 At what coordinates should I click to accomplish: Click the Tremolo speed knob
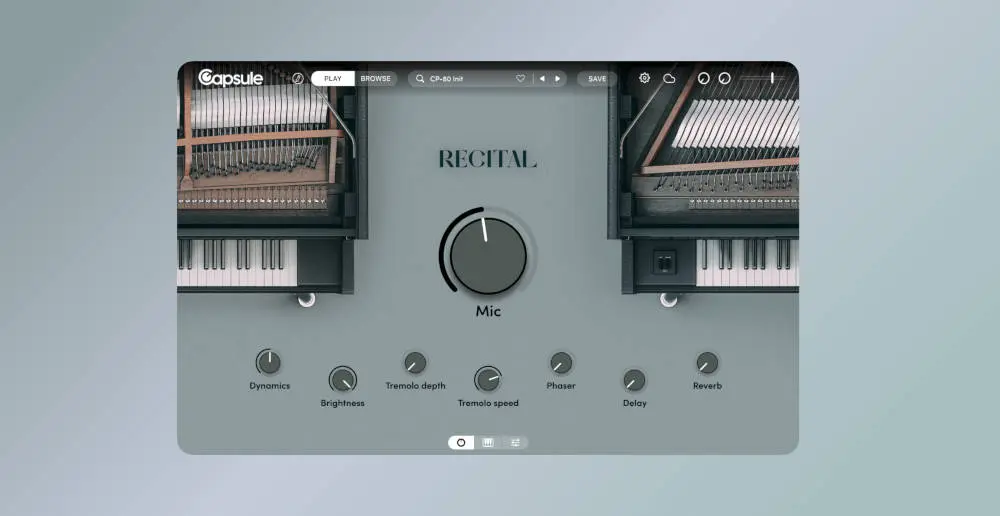(x=488, y=380)
